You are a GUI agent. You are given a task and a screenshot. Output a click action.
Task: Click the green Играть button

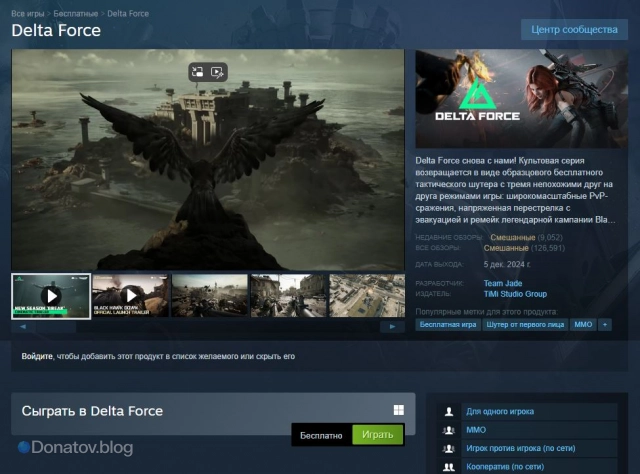[378, 435]
